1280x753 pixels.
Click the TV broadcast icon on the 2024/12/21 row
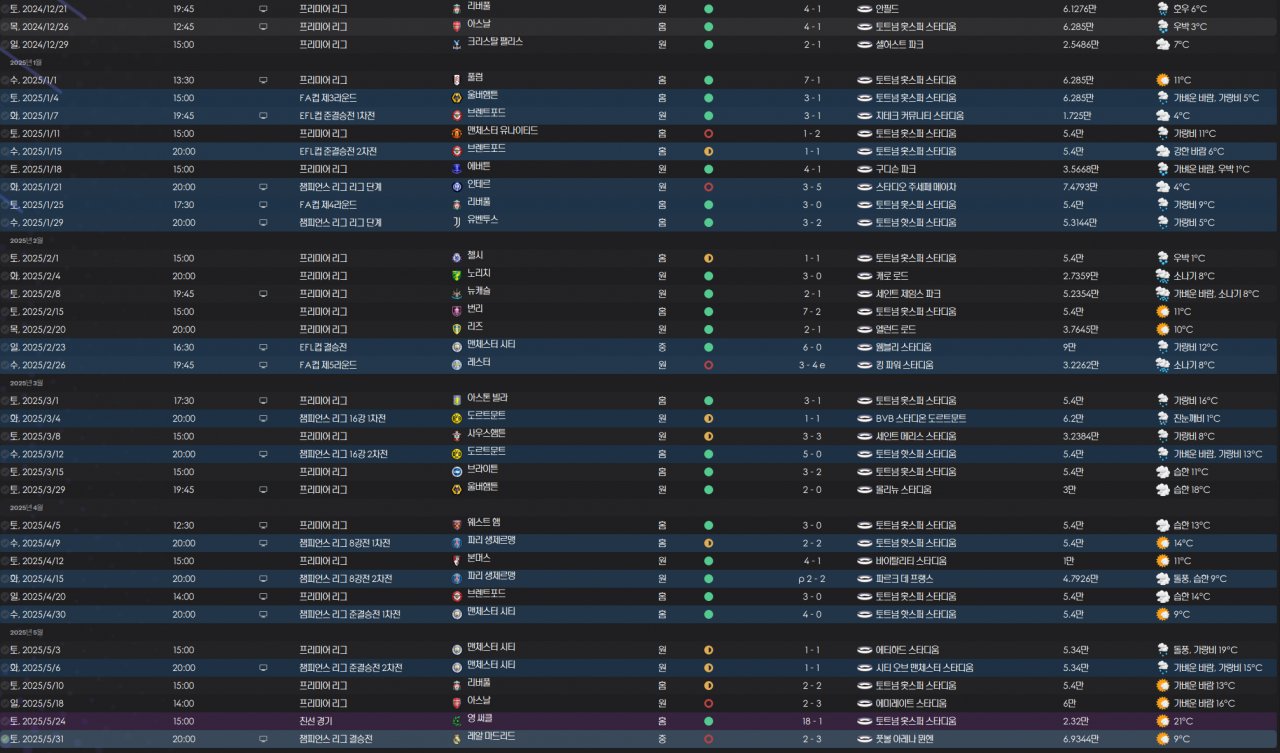263,8
